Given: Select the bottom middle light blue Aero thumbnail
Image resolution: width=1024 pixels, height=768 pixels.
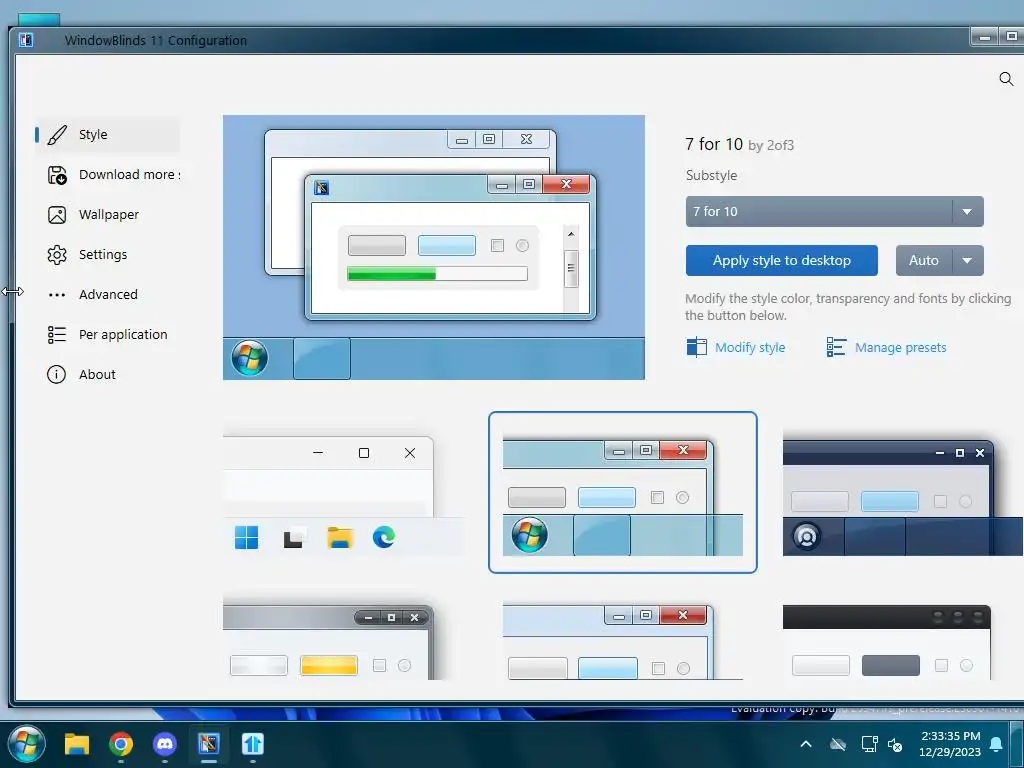Looking at the screenshot, I should coord(622,638).
